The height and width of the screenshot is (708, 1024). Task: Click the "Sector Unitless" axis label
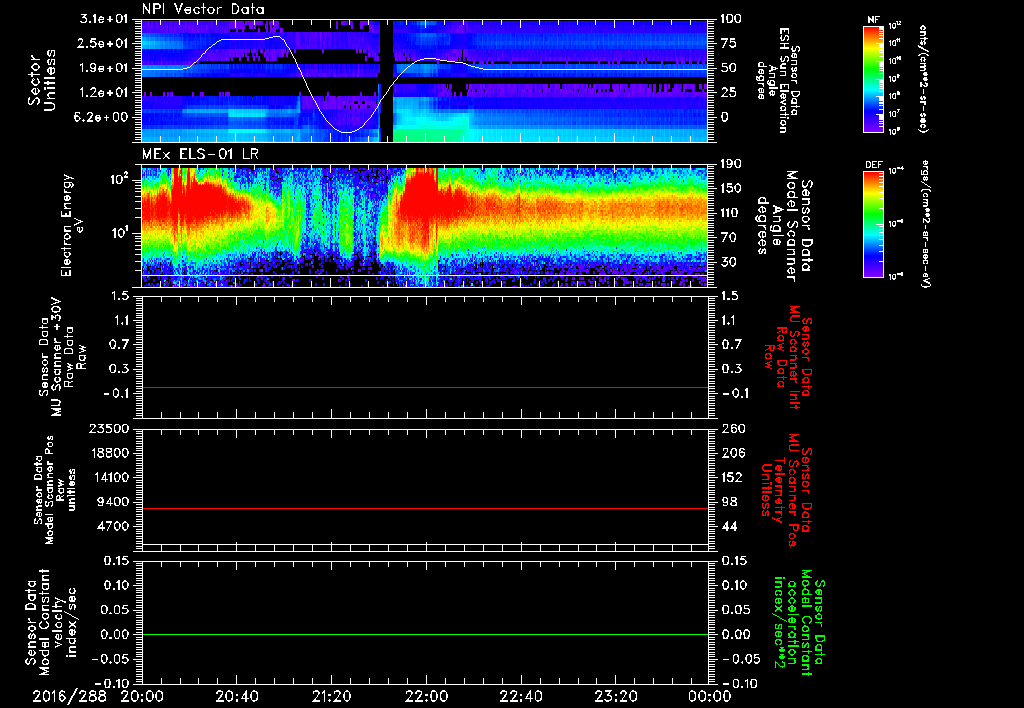coord(42,80)
